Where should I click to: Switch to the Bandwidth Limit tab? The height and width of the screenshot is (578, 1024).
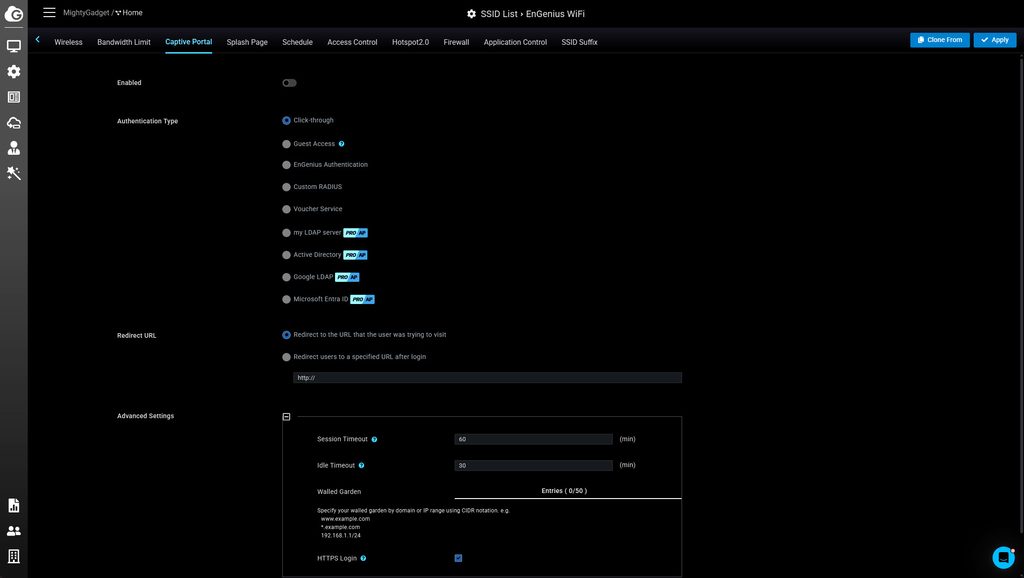(124, 42)
